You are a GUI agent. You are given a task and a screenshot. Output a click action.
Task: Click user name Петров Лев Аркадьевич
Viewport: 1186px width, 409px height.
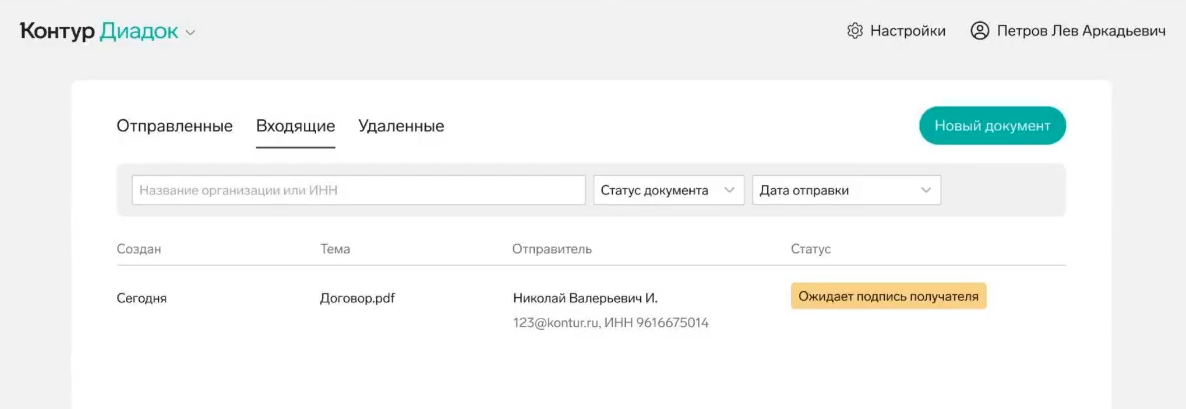(x=1081, y=32)
